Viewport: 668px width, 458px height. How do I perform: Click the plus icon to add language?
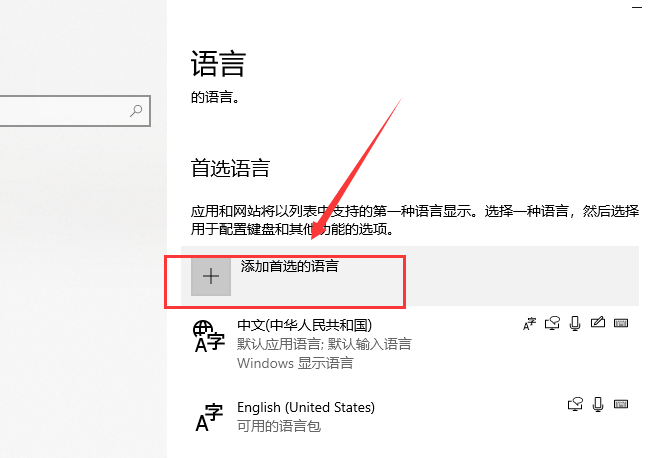pos(211,276)
